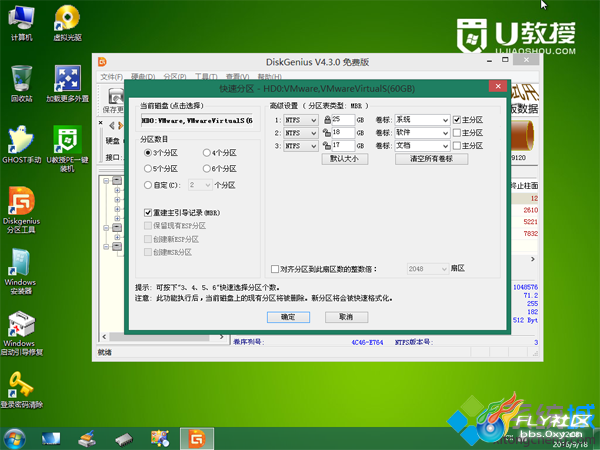The width and height of the screenshot is (600, 450).
Task: Open the brush cleaner taskbar icon
Action: [87, 439]
